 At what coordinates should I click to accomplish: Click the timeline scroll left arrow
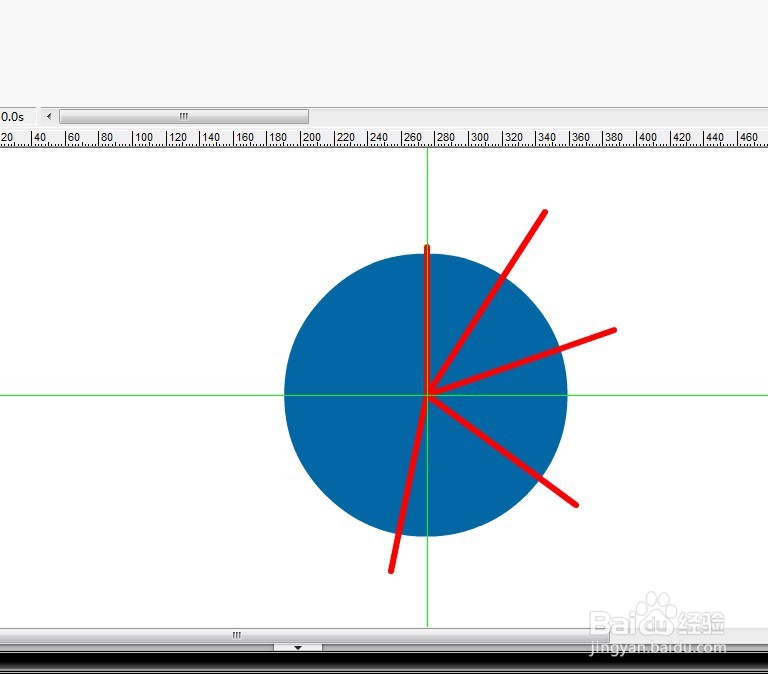click(x=48, y=117)
